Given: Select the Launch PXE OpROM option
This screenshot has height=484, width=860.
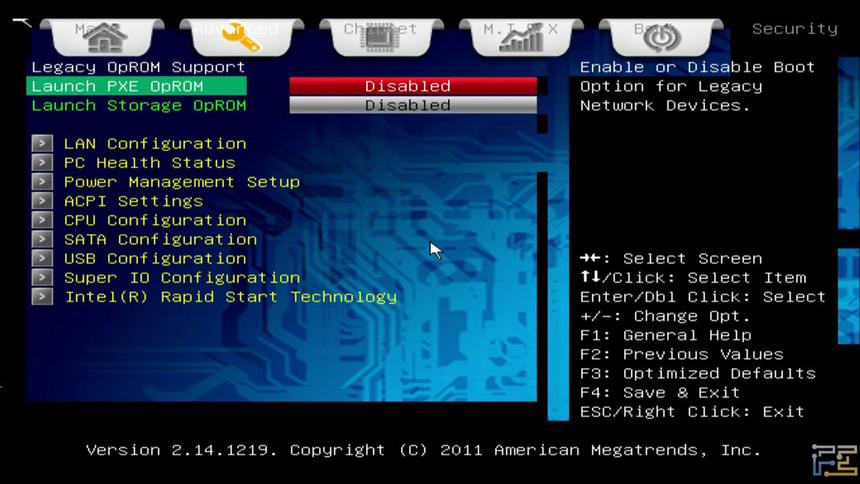Looking at the screenshot, I should [137, 86].
